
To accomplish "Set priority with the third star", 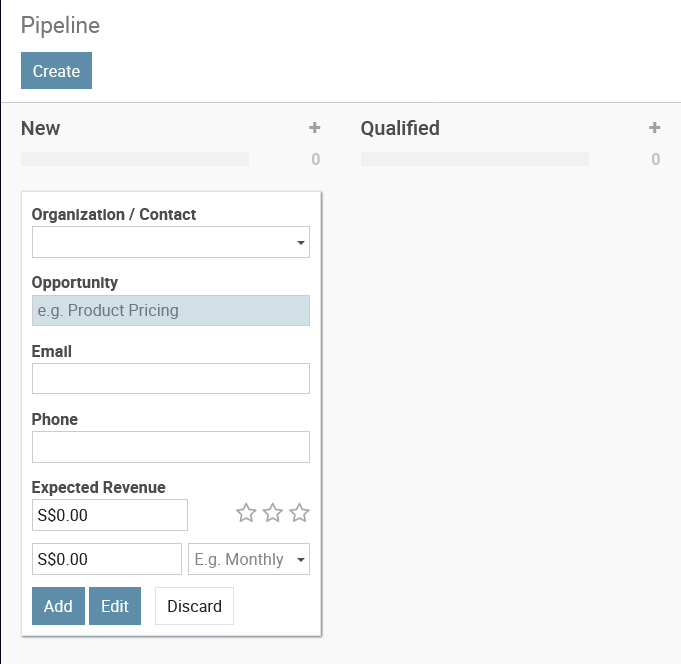I will (300, 513).
